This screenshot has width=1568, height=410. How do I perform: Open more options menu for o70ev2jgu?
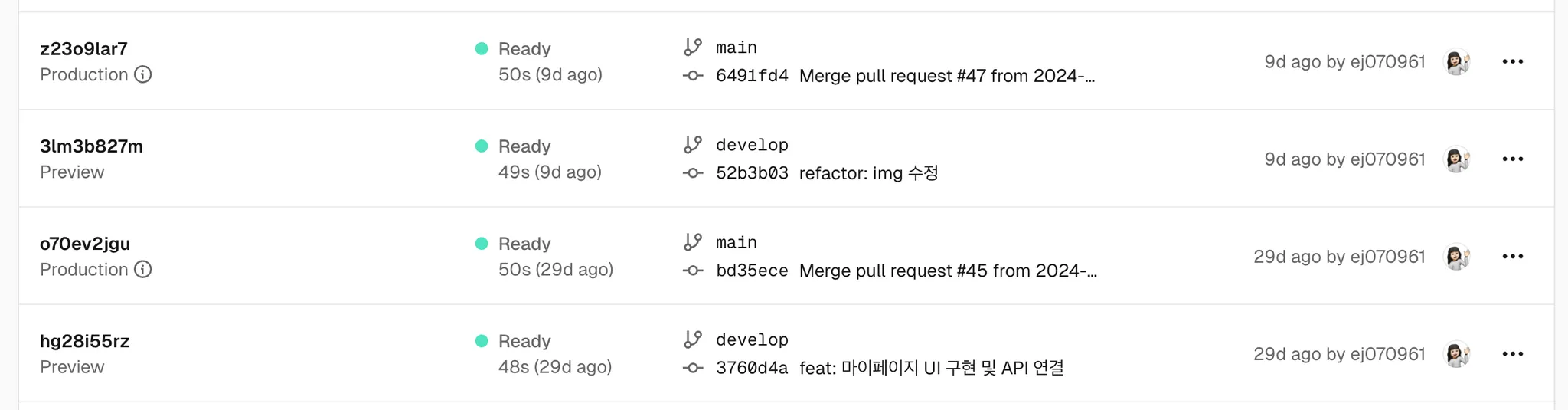coord(1513,256)
